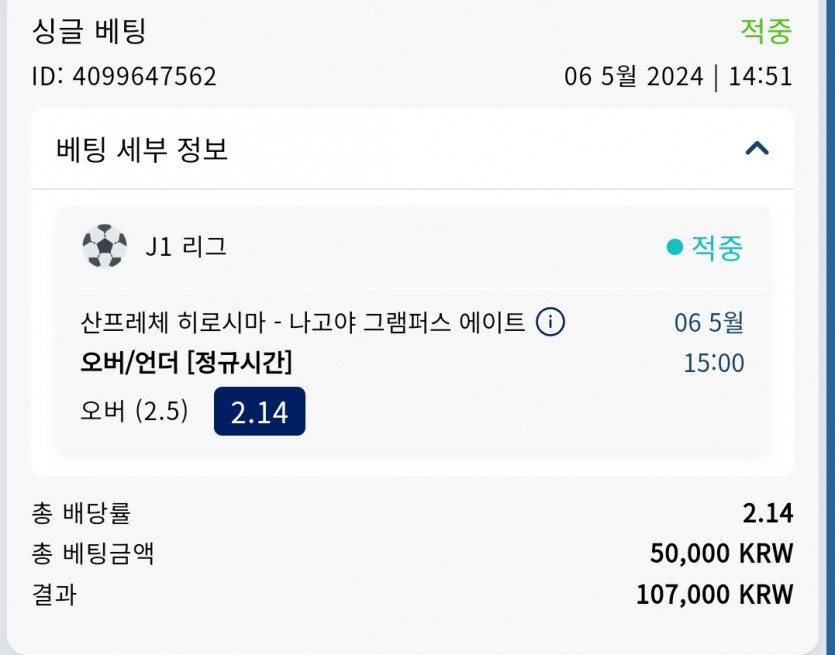Click the 베팅 세부 정보 header

[142, 149]
